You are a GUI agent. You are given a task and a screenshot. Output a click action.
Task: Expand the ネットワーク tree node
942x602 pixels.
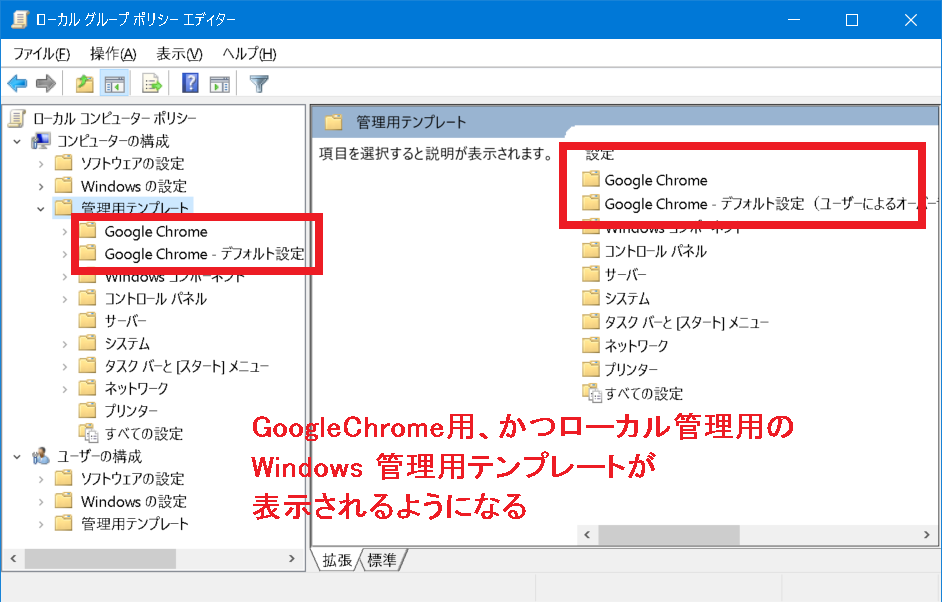point(65,389)
